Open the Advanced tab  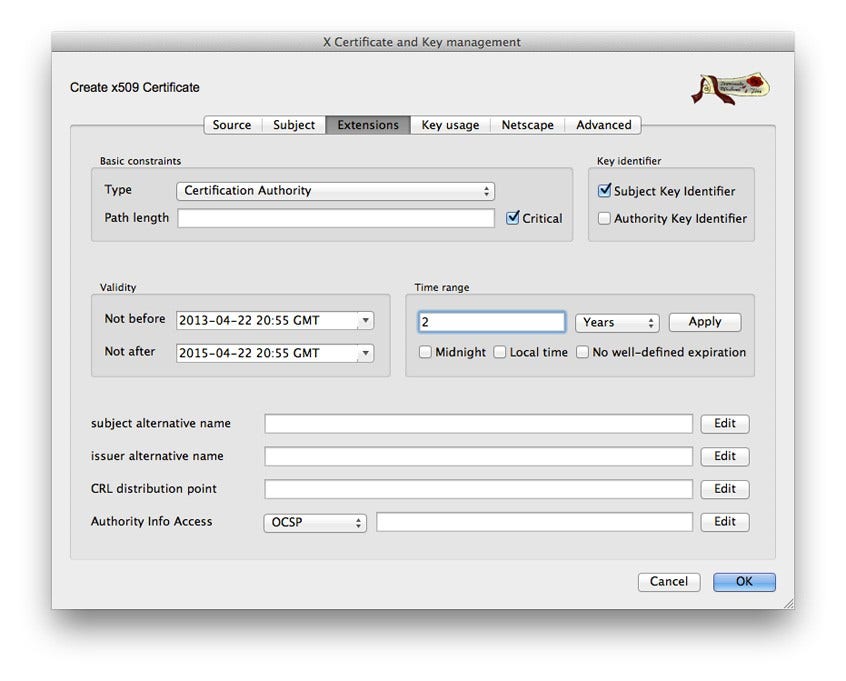click(603, 125)
